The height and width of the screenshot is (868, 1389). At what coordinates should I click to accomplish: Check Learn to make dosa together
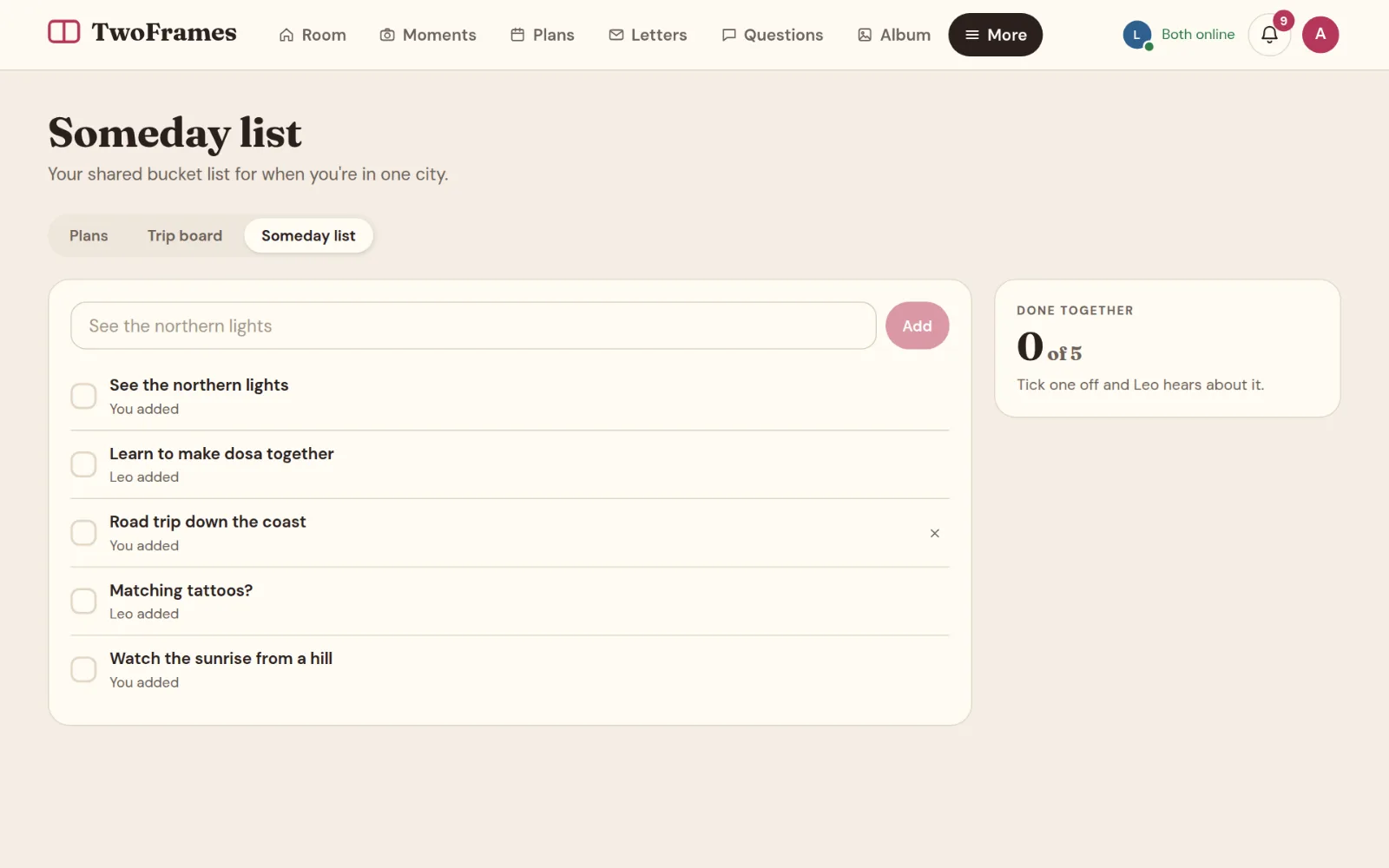click(x=83, y=464)
